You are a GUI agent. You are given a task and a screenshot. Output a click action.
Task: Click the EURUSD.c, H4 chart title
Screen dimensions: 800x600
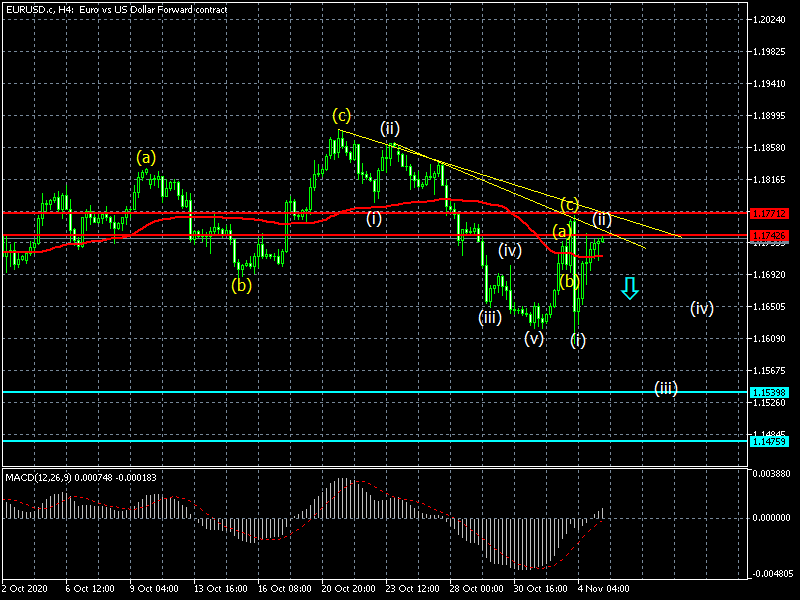coord(116,9)
